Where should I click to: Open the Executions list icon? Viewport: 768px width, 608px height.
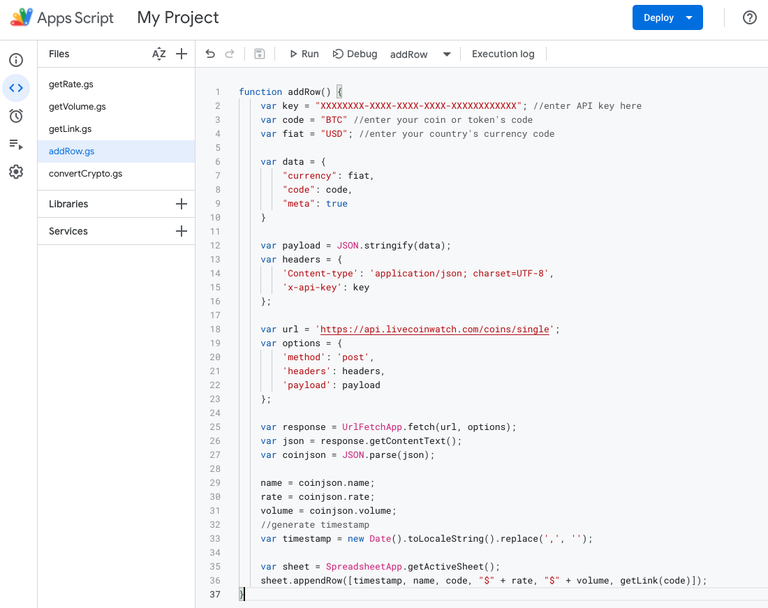[16, 144]
